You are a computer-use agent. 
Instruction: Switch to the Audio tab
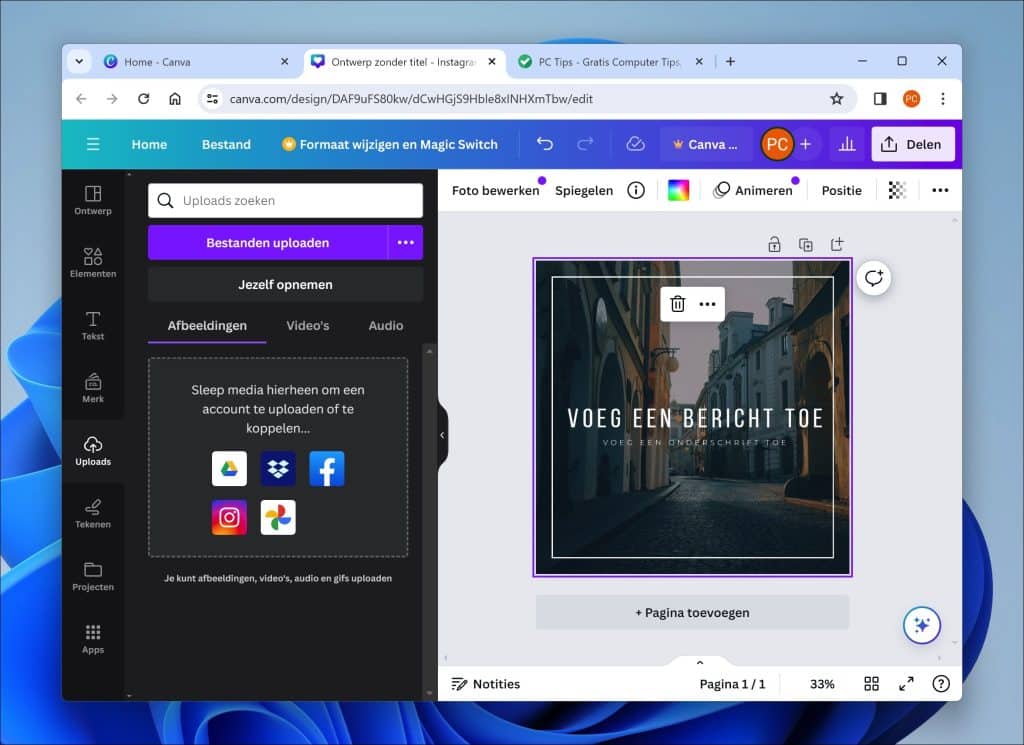385,325
